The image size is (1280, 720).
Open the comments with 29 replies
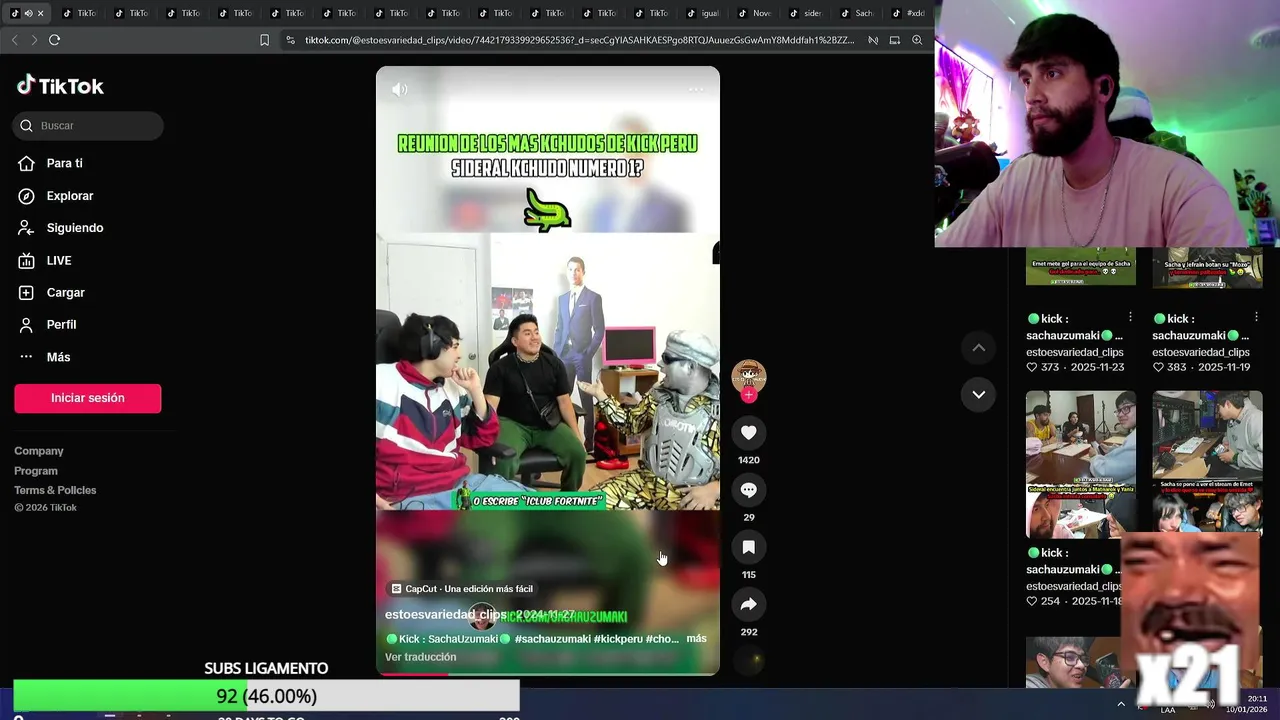coord(749,490)
